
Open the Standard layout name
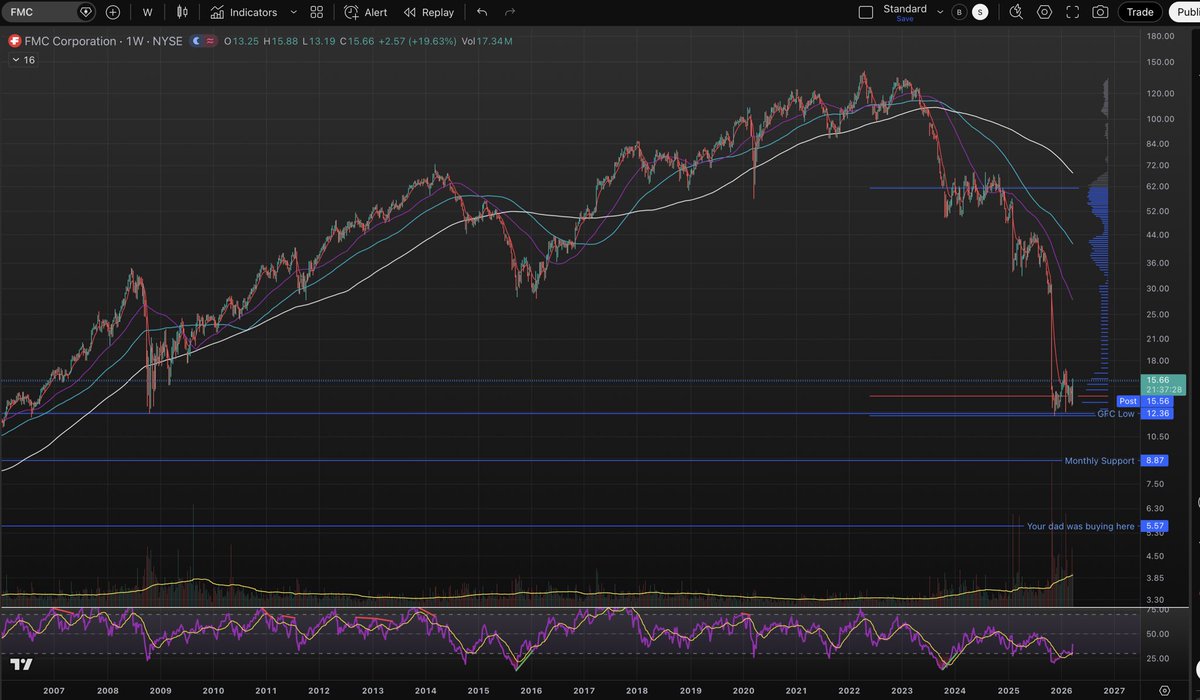point(905,8)
